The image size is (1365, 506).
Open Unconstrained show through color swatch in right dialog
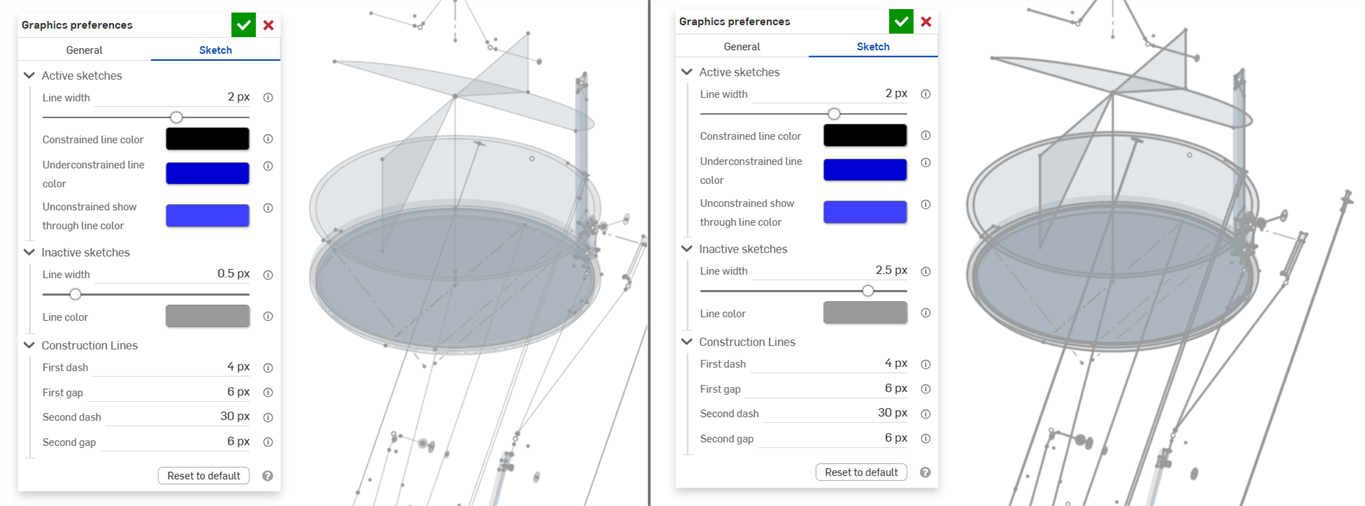click(865, 211)
